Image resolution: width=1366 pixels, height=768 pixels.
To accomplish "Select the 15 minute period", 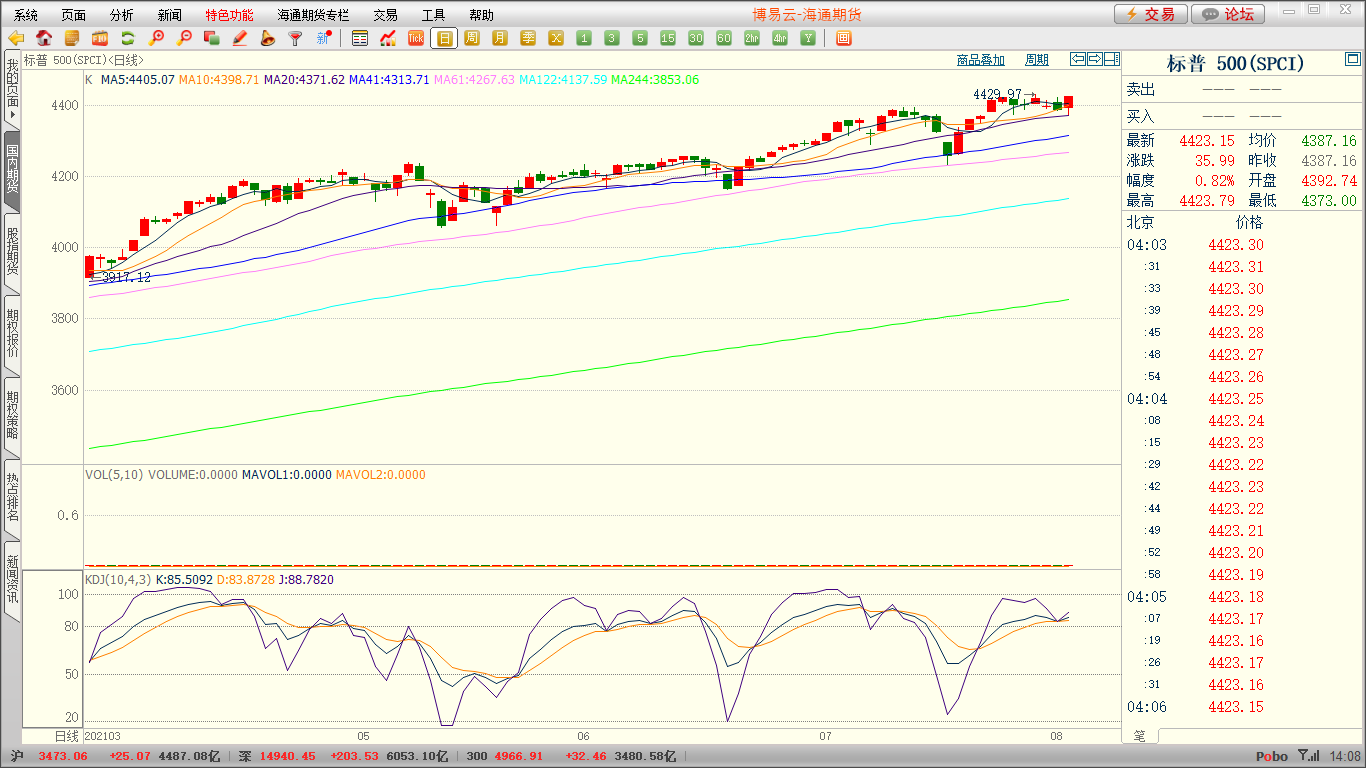I will click(x=668, y=38).
